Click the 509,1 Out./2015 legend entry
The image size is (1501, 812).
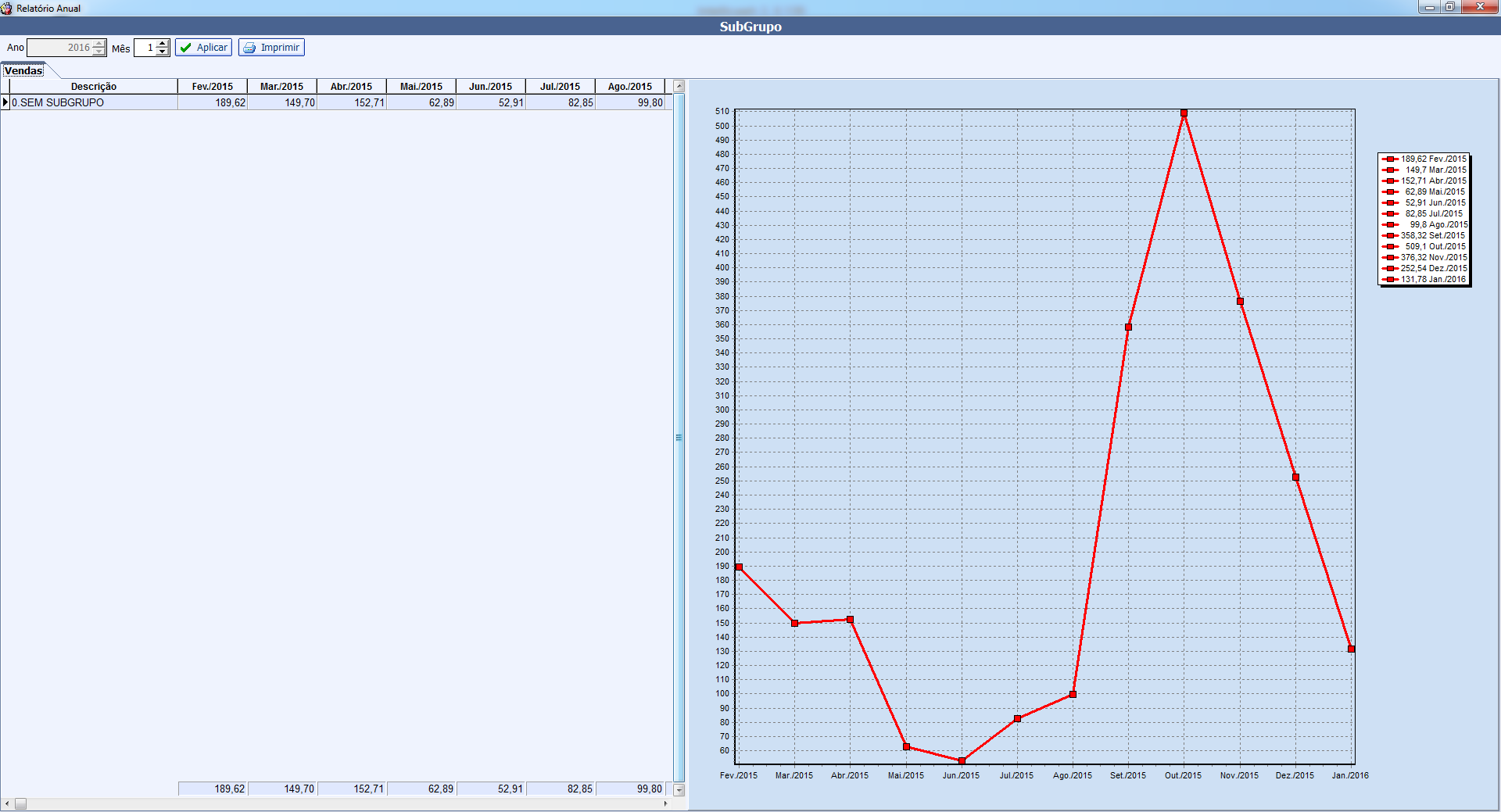point(1424,246)
